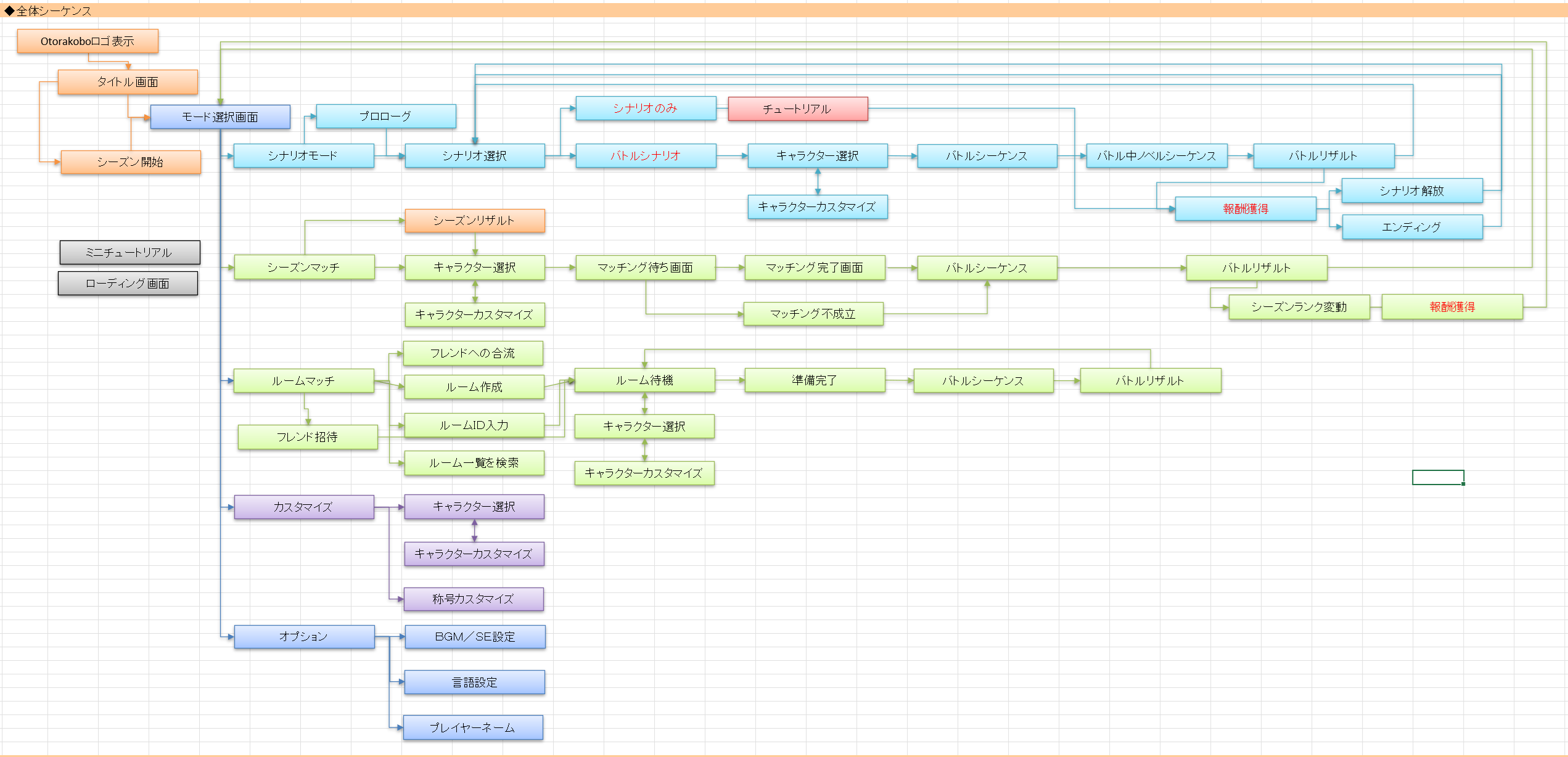Select the blue キャラクターカスタマイズ box
1568x757 pixels.
pyautogui.click(x=818, y=207)
